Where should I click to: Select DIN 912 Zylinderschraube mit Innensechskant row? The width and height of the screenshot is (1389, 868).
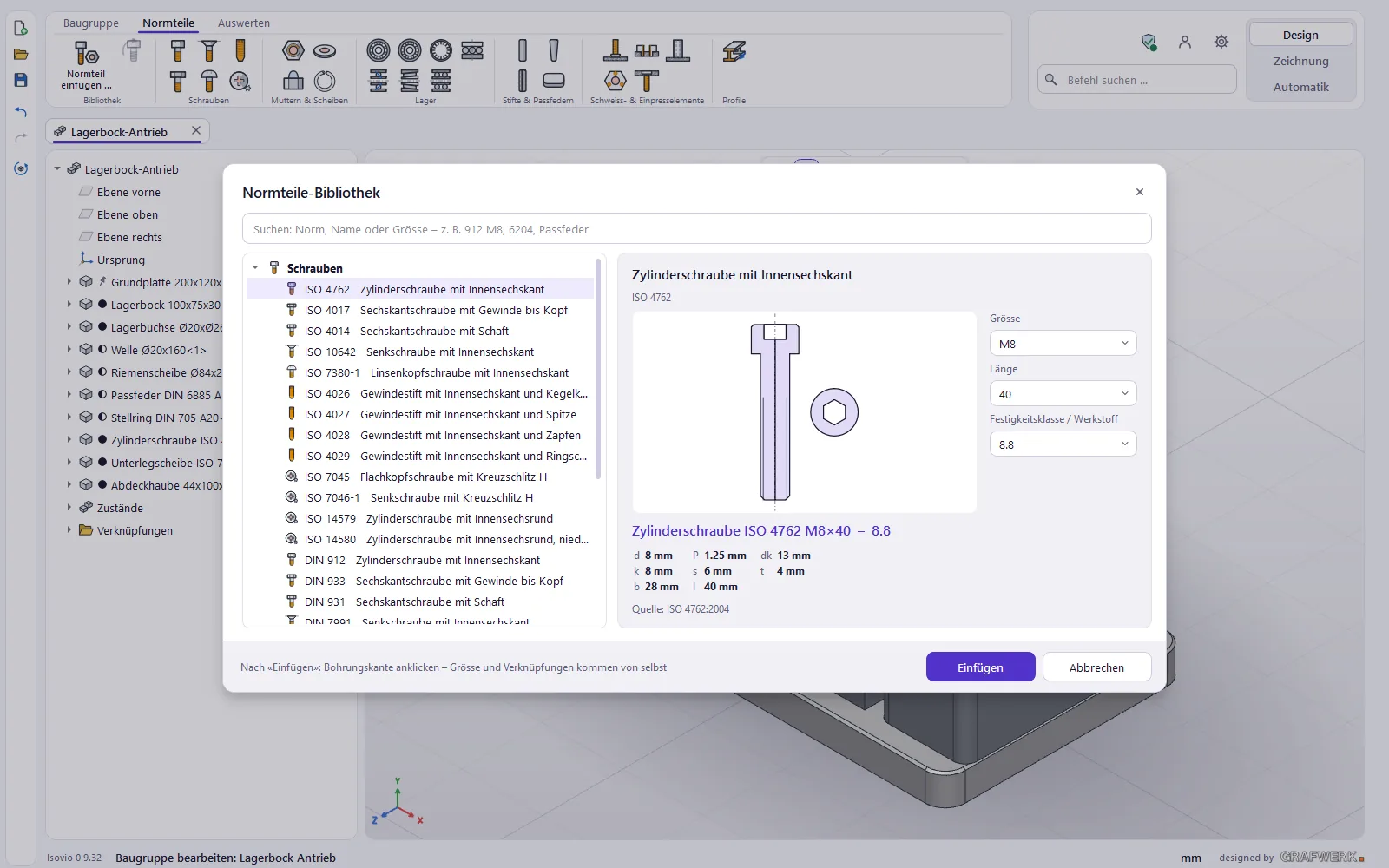(420, 560)
